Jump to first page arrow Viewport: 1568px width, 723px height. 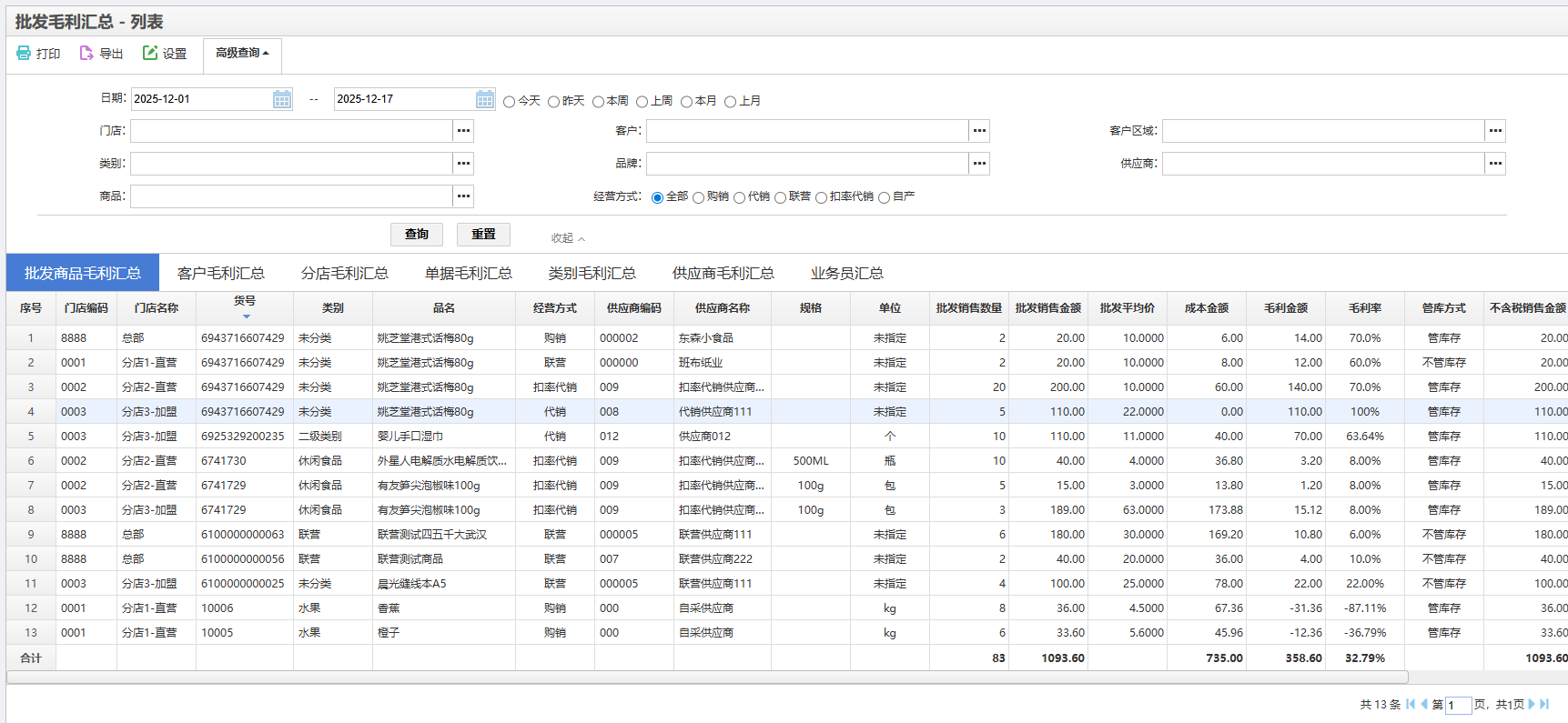(x=1411, y=704)
